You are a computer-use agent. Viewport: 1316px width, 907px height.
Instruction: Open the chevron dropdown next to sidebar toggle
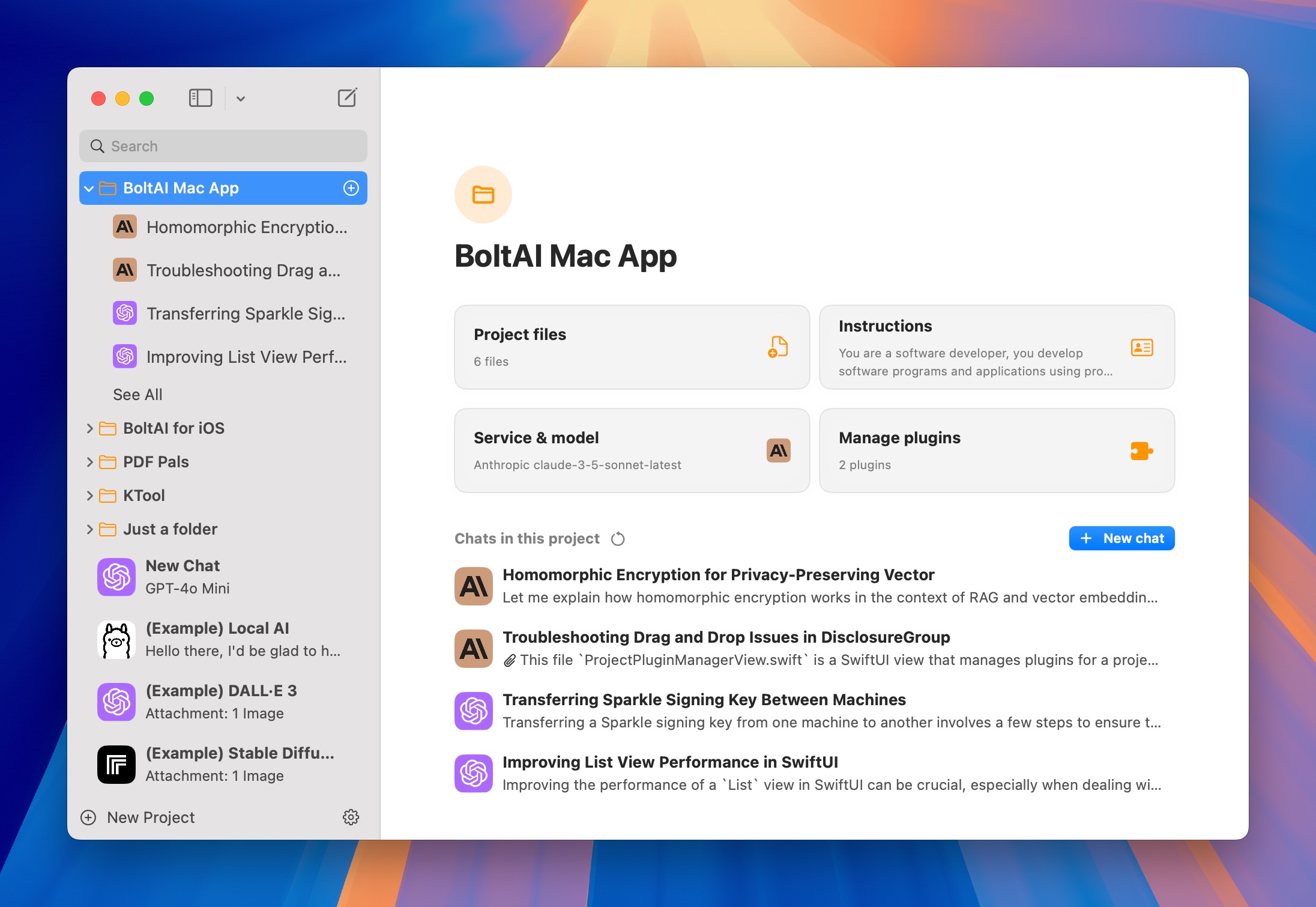click(x=241, y=98)
